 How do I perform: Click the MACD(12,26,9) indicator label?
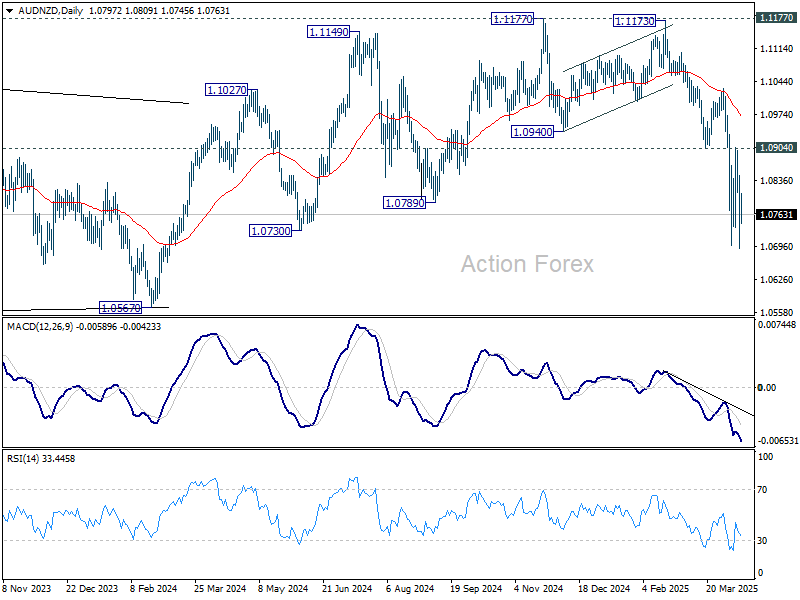click(x=40, y=327)
